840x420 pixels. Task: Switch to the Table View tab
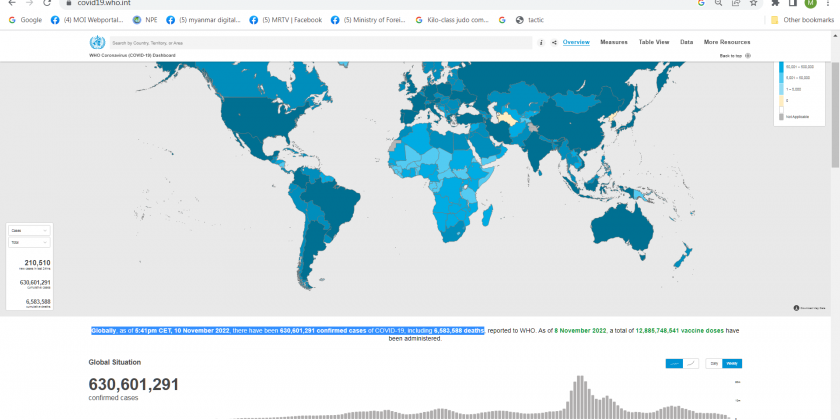pos(654,42)
